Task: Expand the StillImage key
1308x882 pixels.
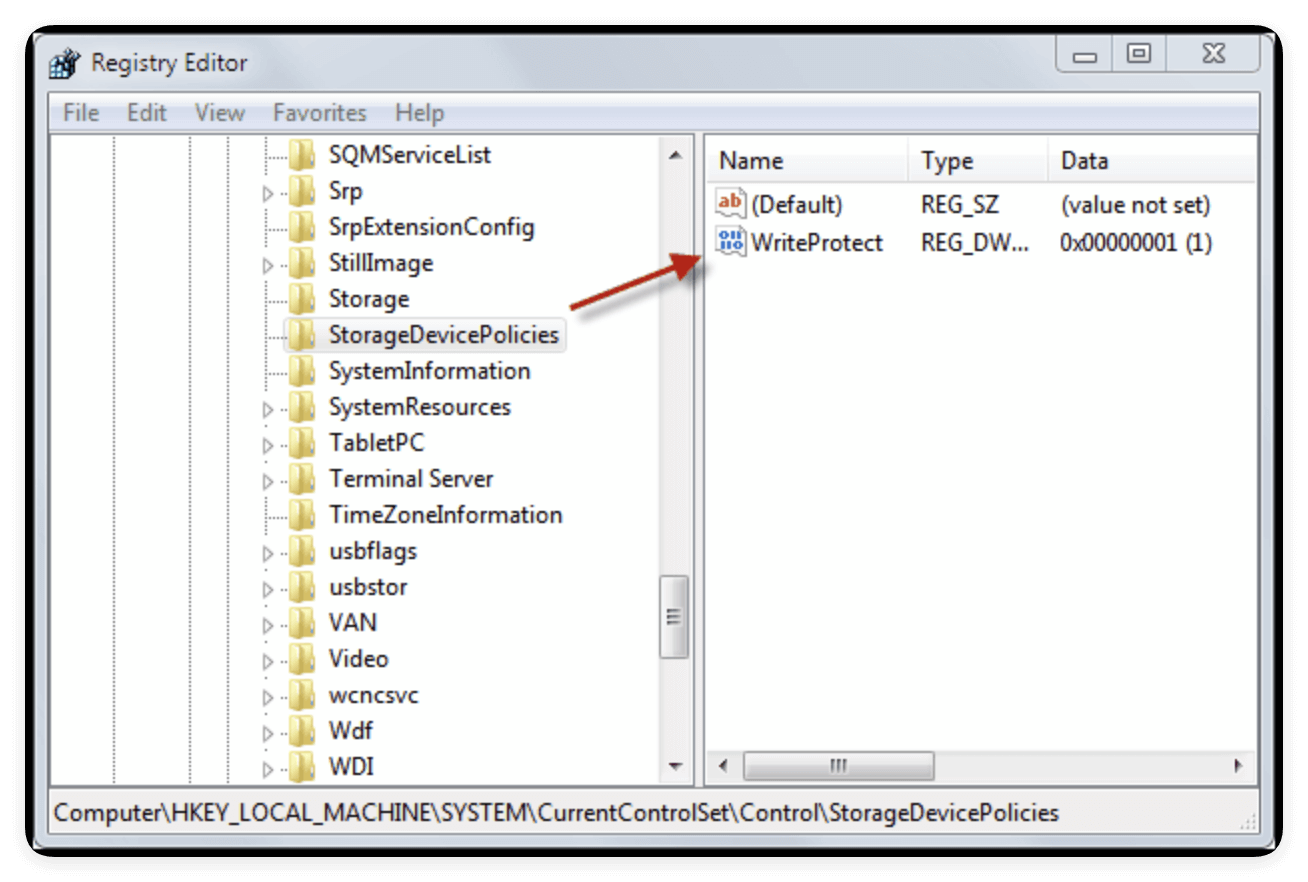Action: [268, 265]
